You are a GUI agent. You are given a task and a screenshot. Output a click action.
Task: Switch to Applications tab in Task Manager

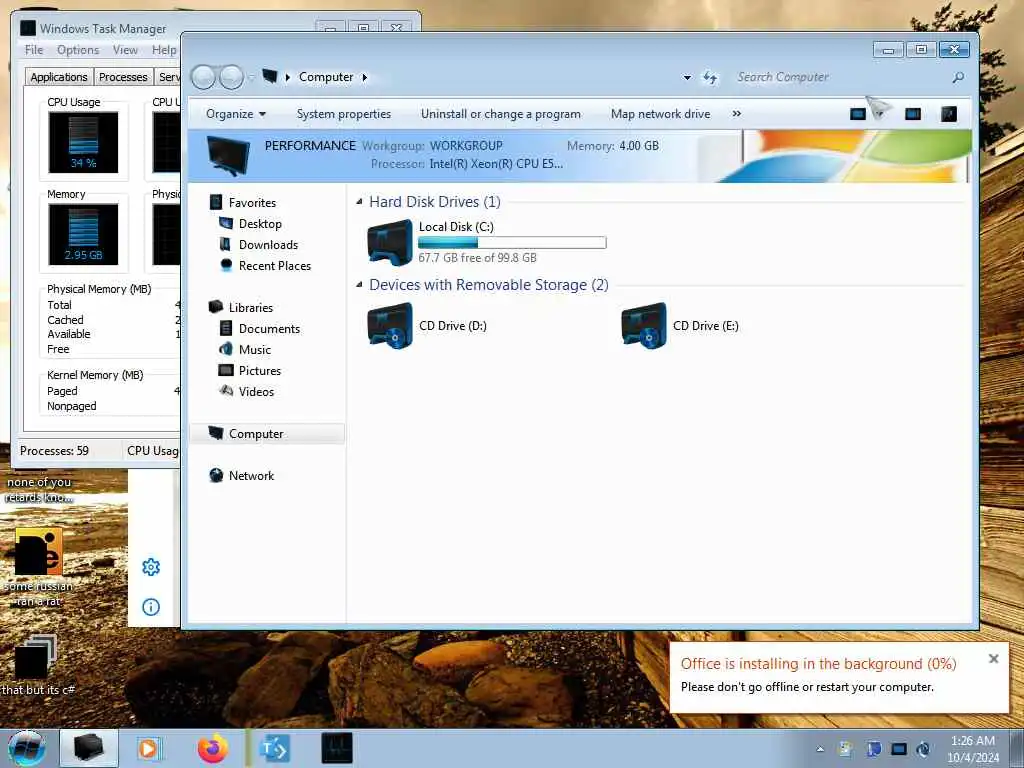[59, 76]
